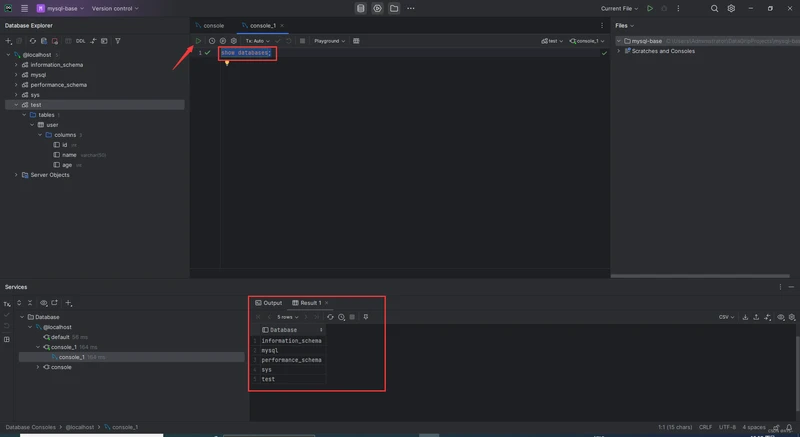Pin the Result 1 tab with pin icon
This screenshot has width=800, height=437.
[x=366, y=317]
